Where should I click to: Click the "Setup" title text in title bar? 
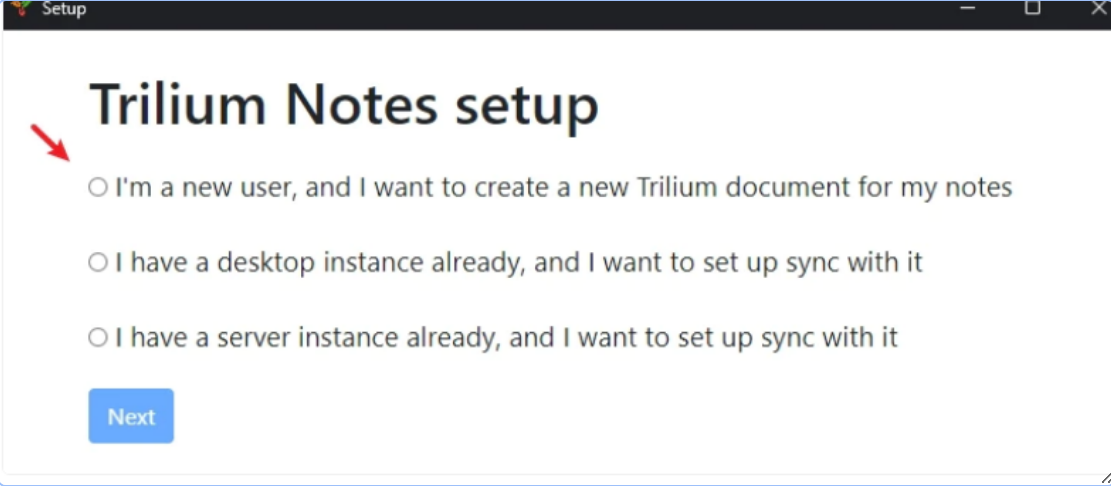64,9
